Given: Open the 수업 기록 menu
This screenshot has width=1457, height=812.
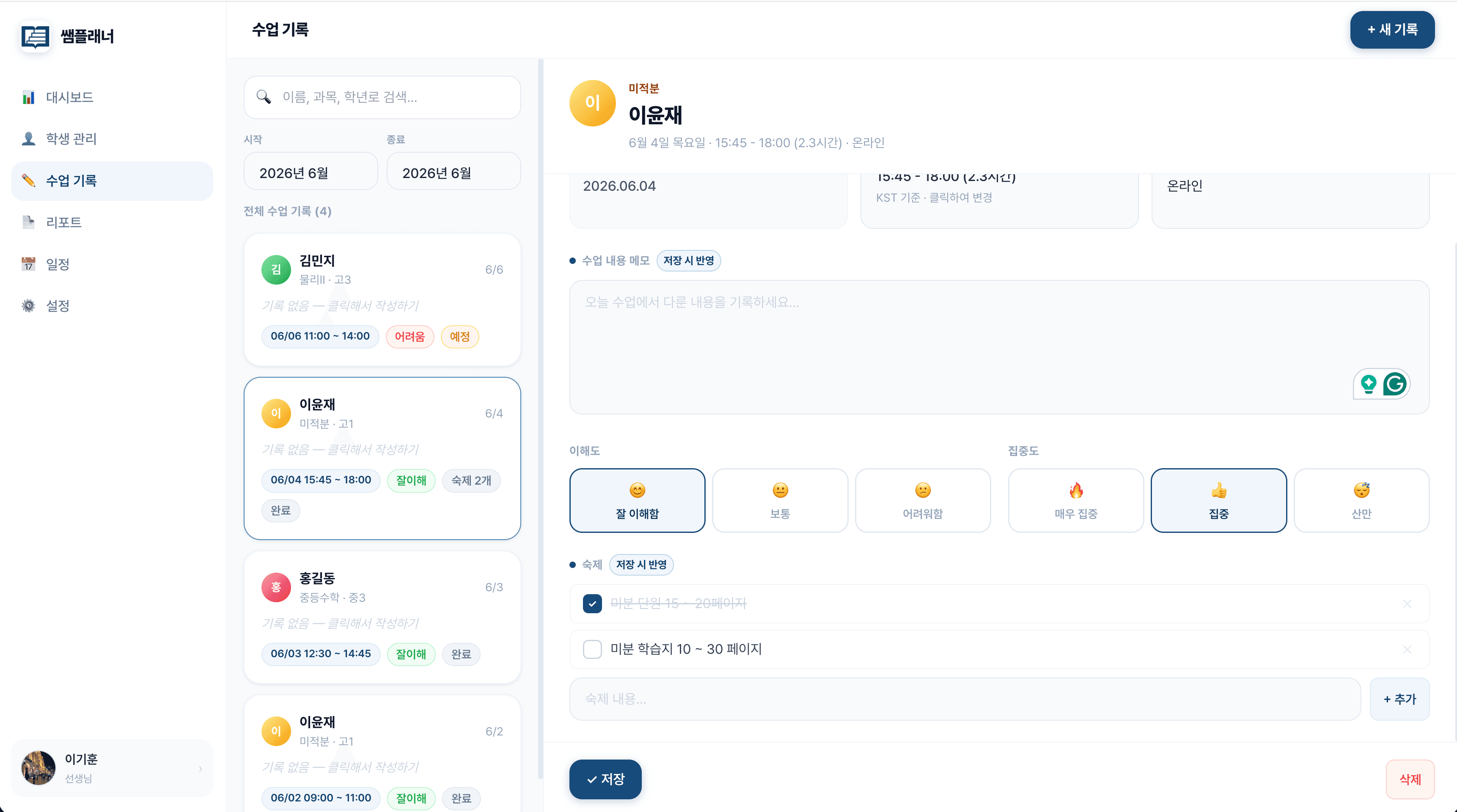Looking at the screenshot, I should (x=112, y=181).
